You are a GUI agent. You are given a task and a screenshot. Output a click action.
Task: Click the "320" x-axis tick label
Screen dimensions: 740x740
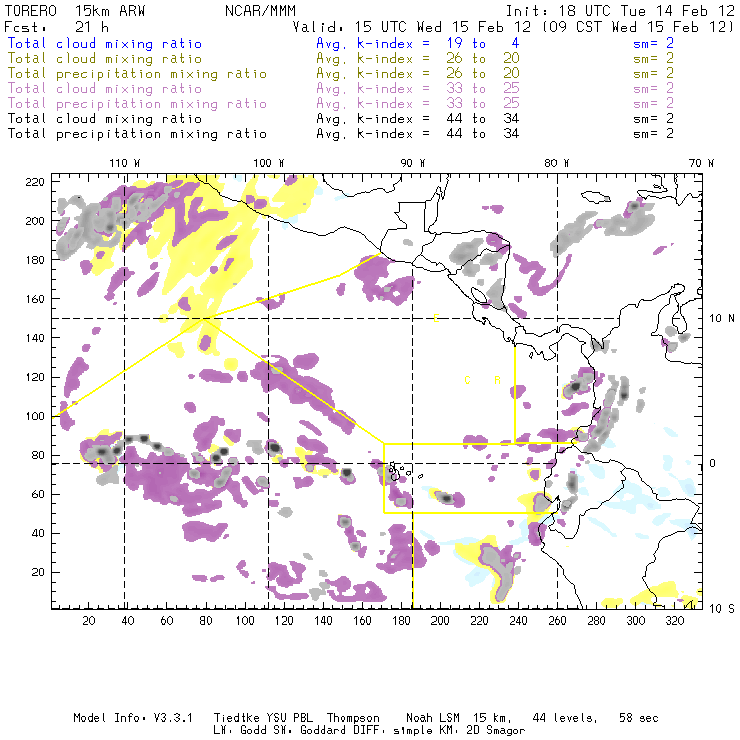pos(674,621)
